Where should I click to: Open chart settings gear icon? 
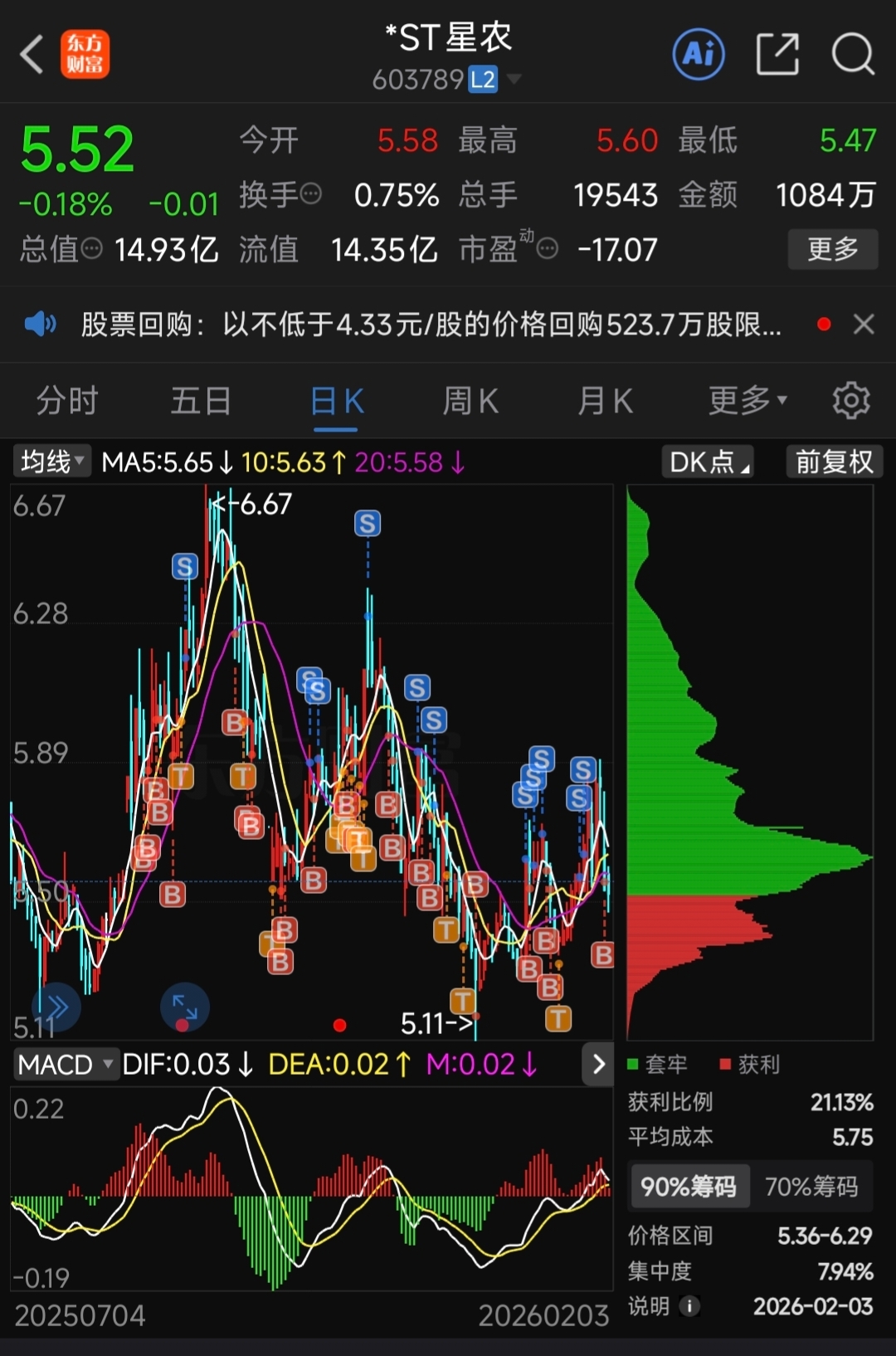pyautogui.click(x=851, y=401)
